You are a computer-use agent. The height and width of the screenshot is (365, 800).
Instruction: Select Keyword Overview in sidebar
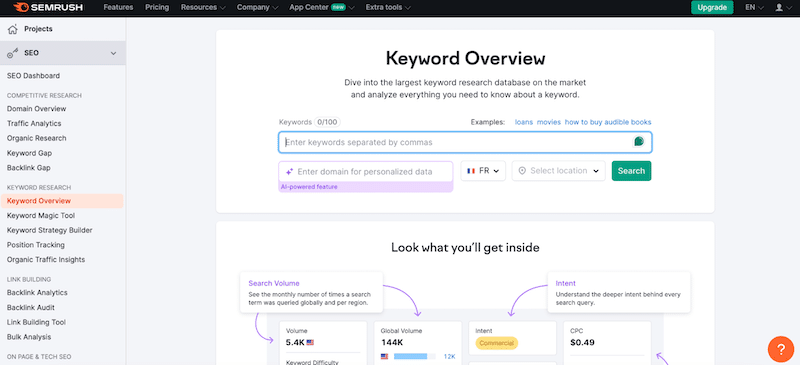coord(62,201)
